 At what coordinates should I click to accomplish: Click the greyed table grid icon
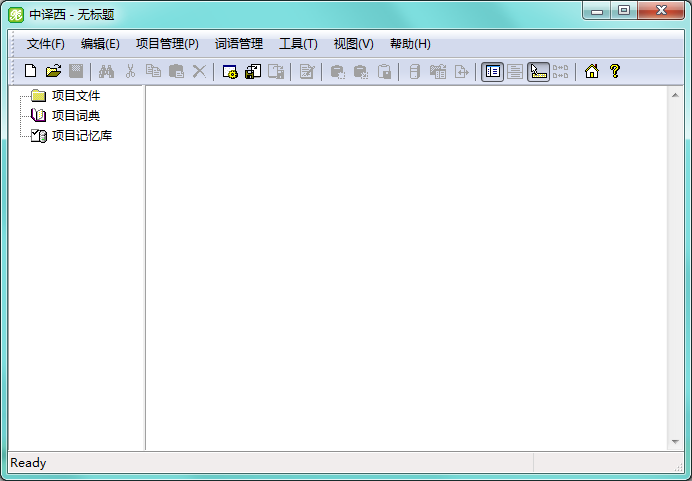coord(438,71)
